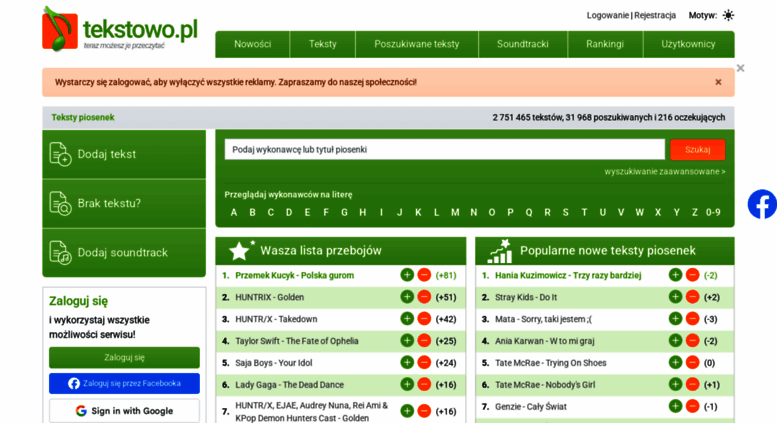Expand wyszukiwanie zaawansowane options
The image size is (777, 423).
click(x=664, y=172)
